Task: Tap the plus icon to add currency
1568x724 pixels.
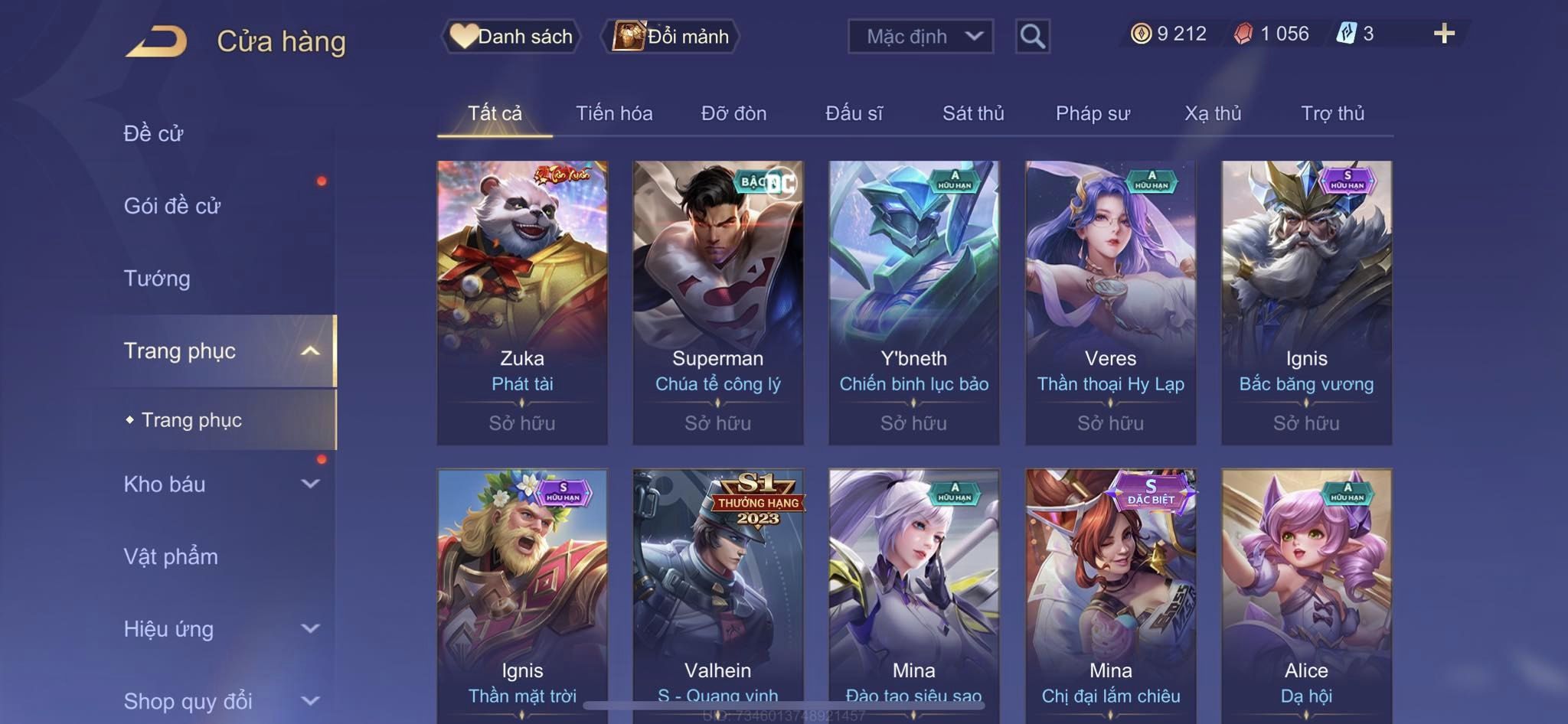Action: [x=1444, y=34]
